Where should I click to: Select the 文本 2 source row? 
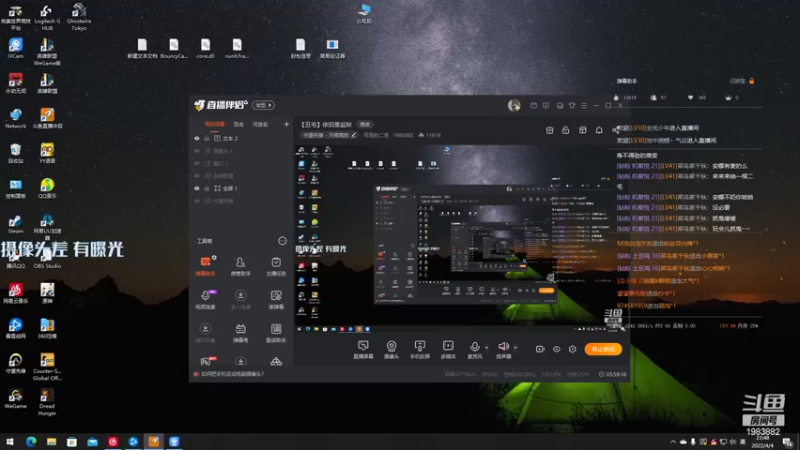[240, 138]
